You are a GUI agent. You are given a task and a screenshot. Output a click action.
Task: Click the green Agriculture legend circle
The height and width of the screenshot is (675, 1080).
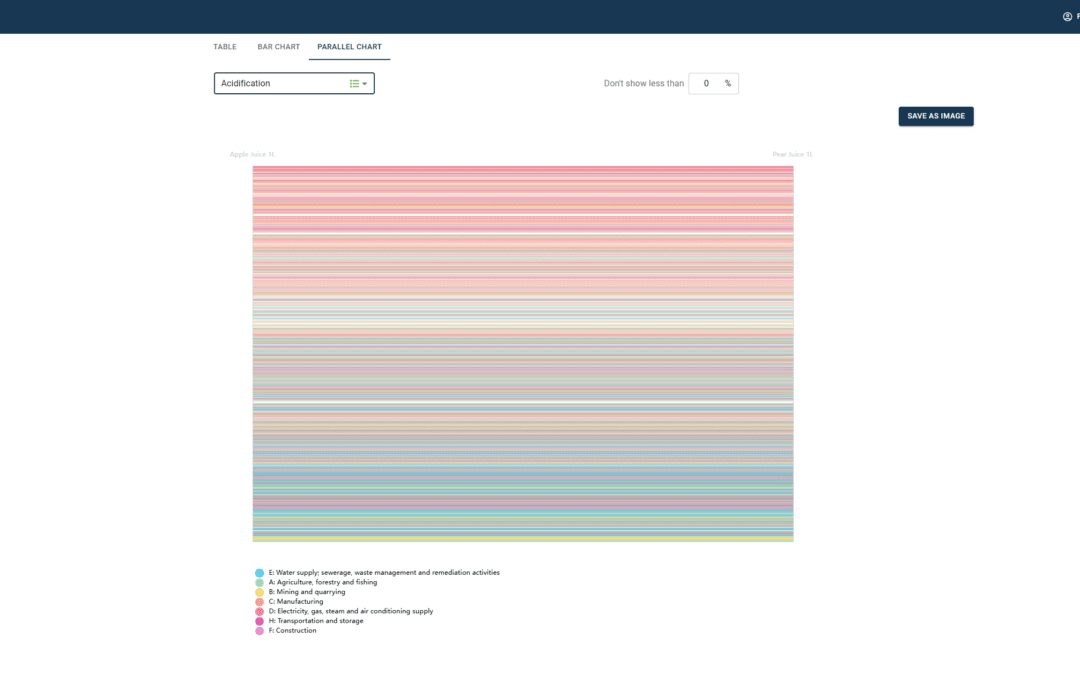point(260,582)
